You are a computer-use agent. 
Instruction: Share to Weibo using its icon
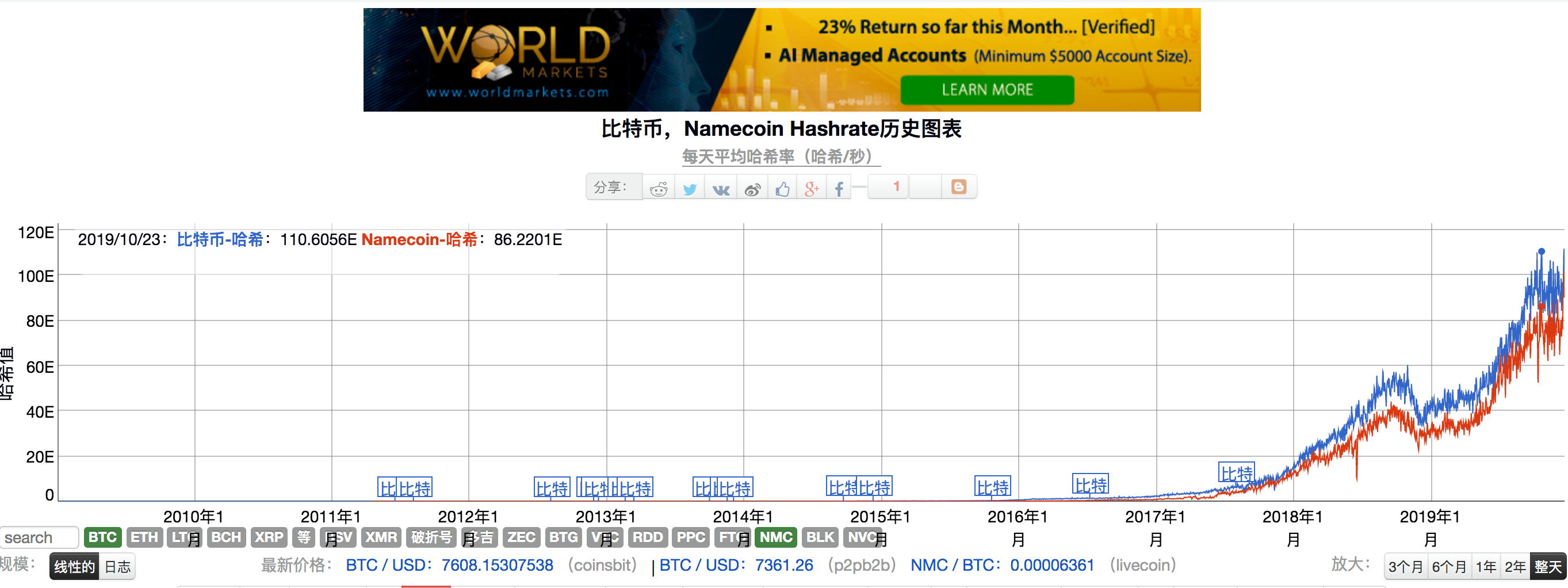pyautogui.click(x=752, y=189)
